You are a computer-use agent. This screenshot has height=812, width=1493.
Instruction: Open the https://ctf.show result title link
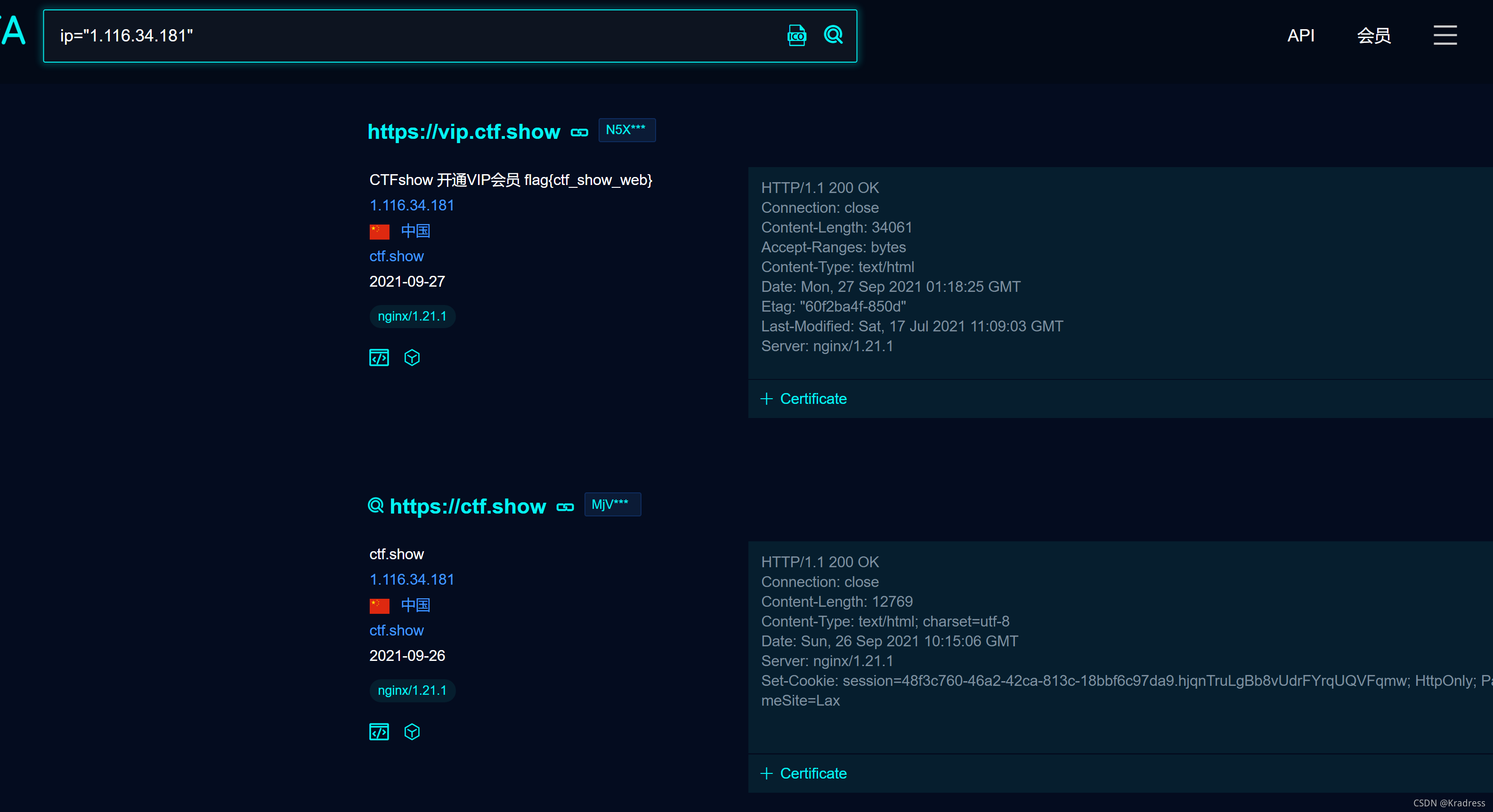pyautogui.click(x=468, y=506)
